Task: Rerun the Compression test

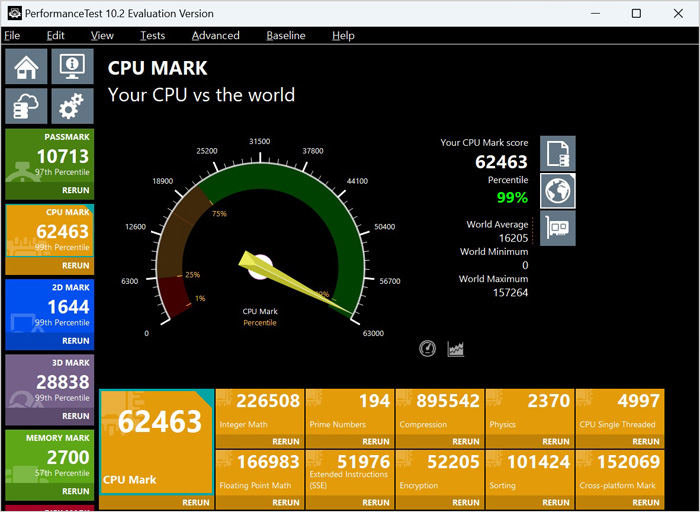Action: pos(466,441)
